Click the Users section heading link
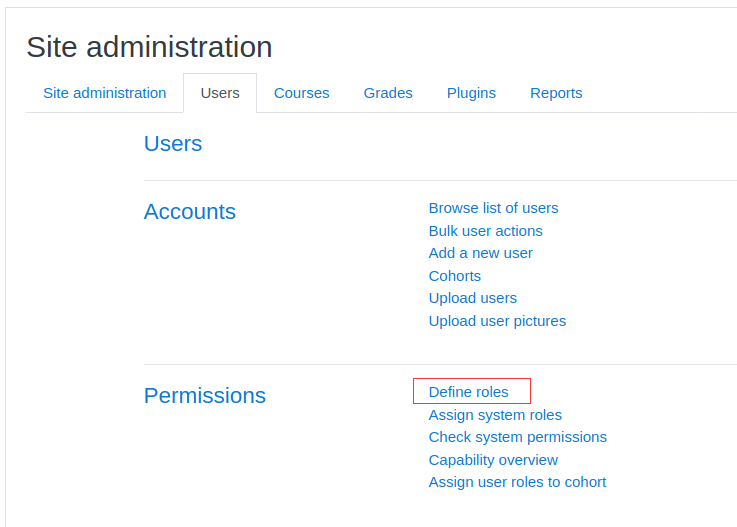The width and height of the screenshot is (737, 527). click(173, 143)
